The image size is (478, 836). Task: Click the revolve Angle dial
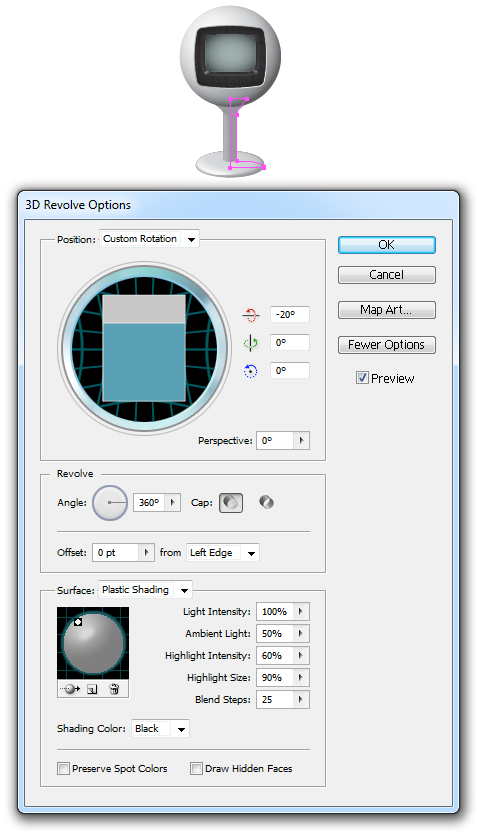(110, 502)
